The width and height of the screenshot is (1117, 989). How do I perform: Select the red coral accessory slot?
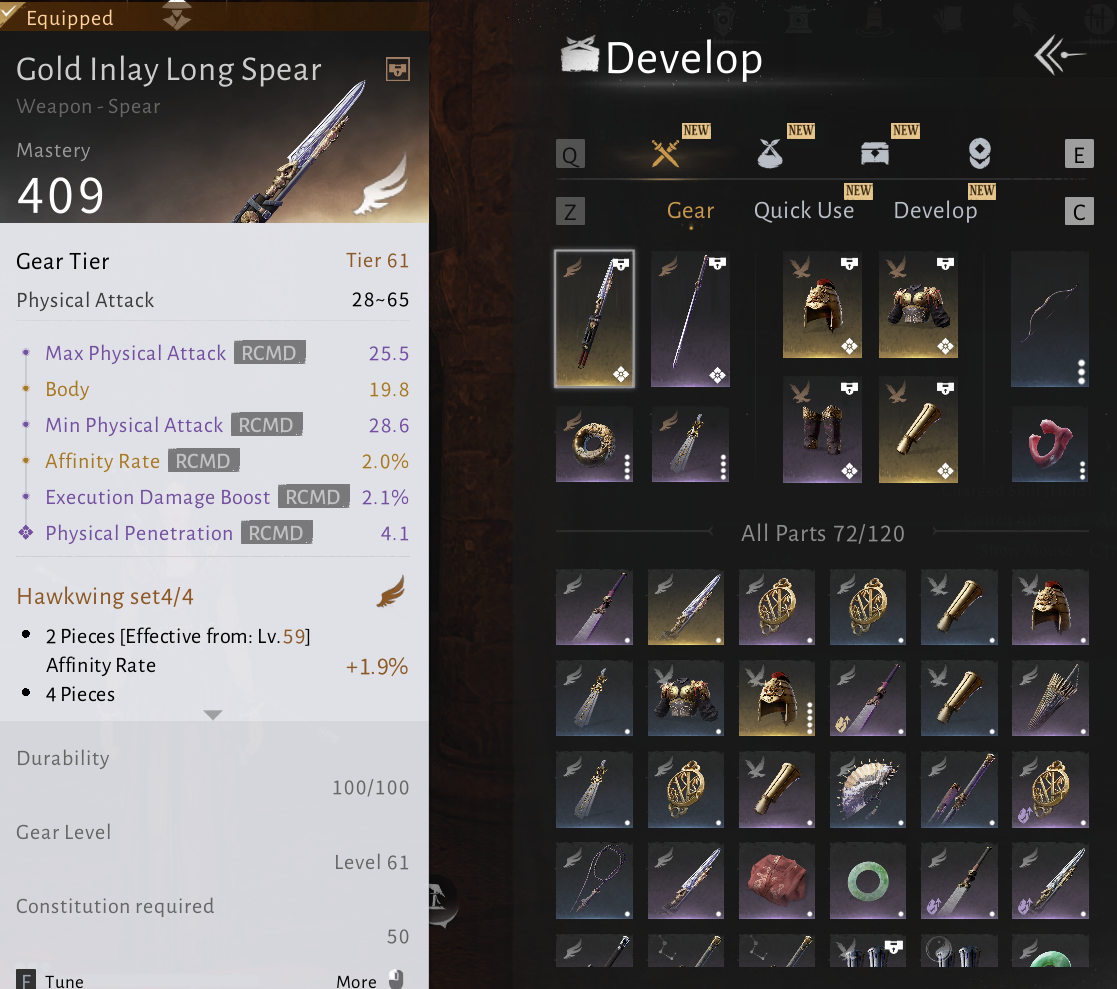(x=1049, y=444)
